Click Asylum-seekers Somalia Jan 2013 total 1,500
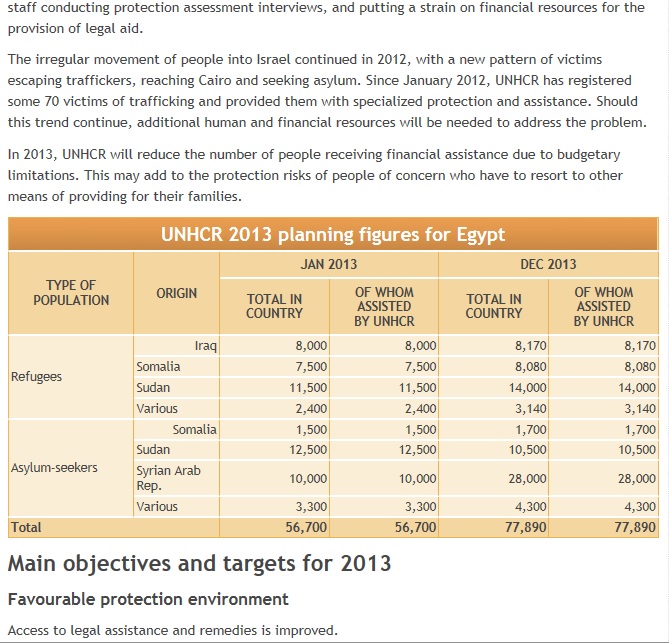The height and width of the screenshot is (644, 669). [311, 429]
